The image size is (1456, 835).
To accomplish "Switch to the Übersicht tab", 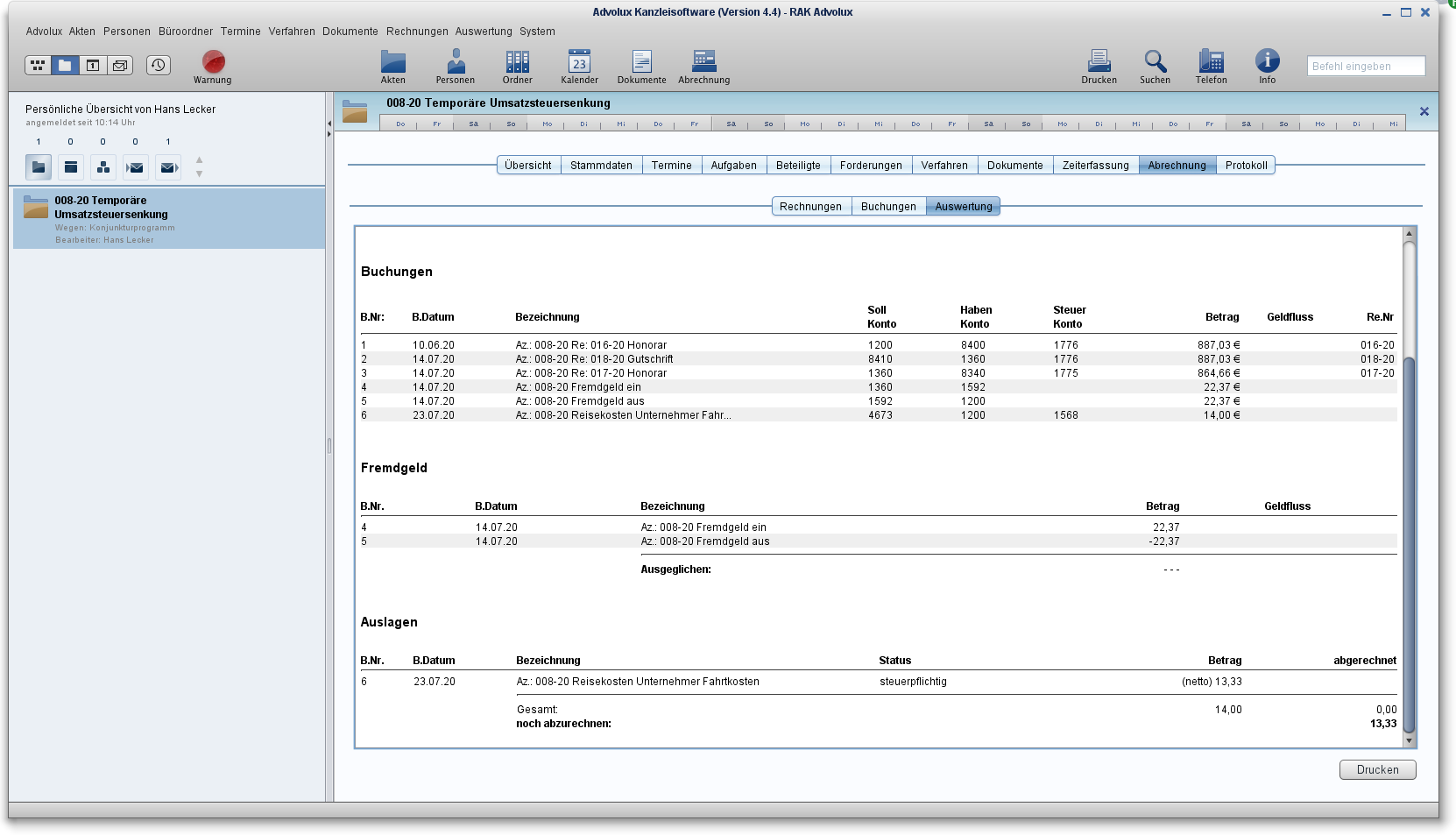I will 528,165.
